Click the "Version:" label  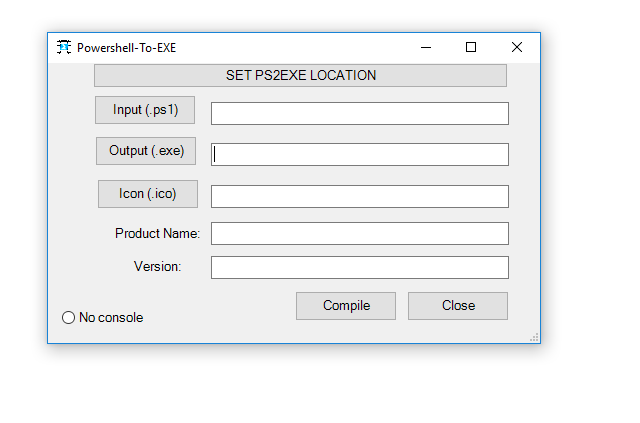(x=158, y=267)
